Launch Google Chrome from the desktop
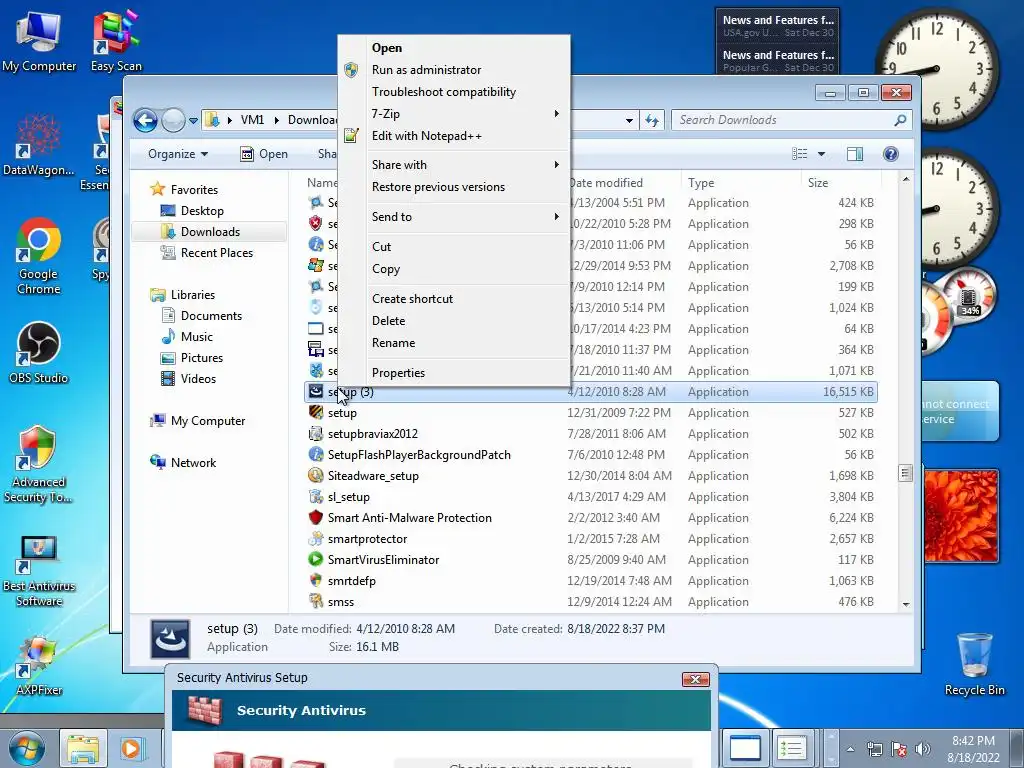This screenshot has height=768, width=1024. (39, 256)
